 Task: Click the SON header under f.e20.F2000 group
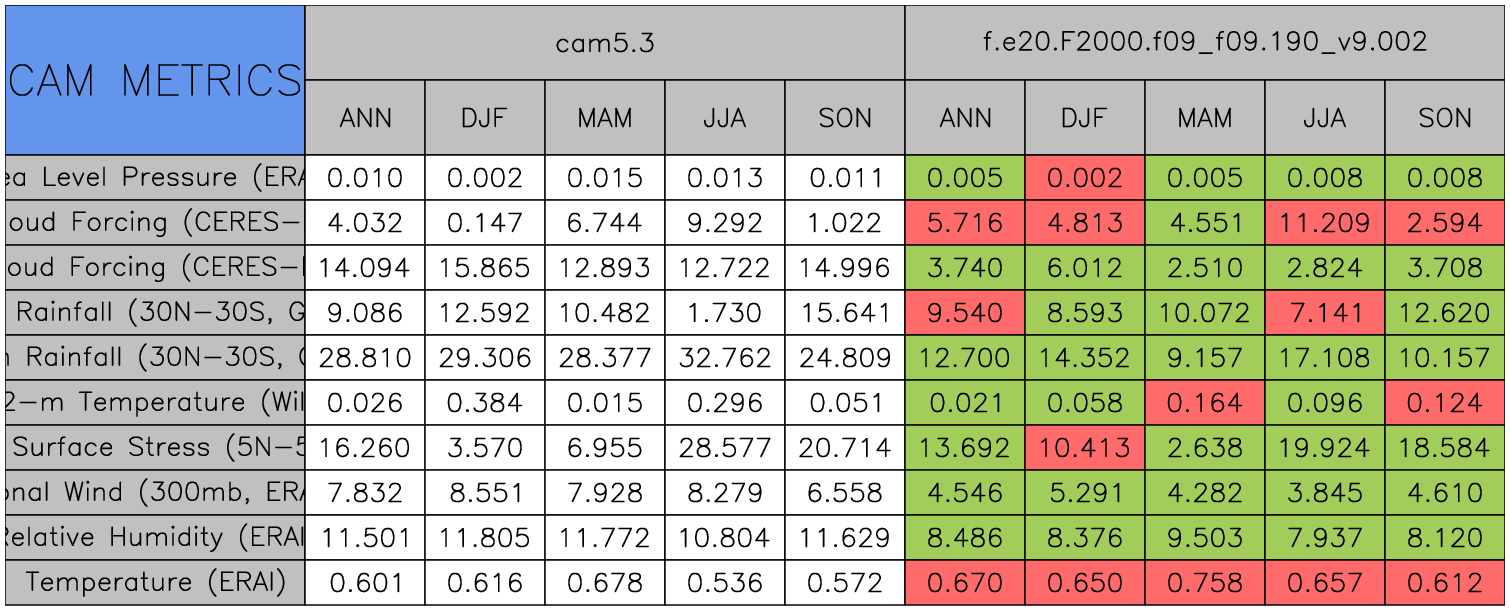coord(1445,118)
